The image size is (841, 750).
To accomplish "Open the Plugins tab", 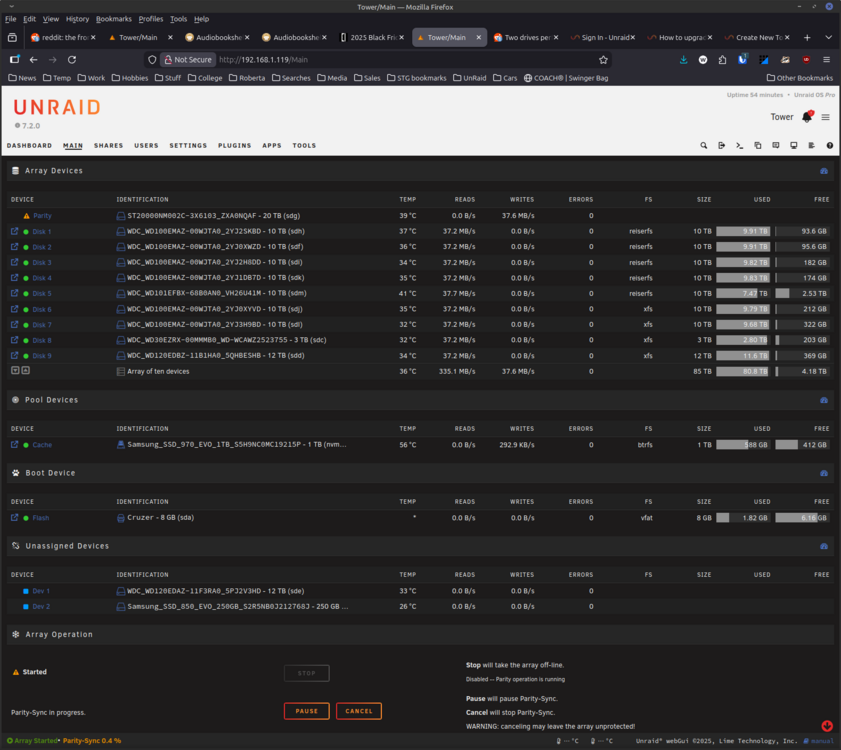I will 234,145.
